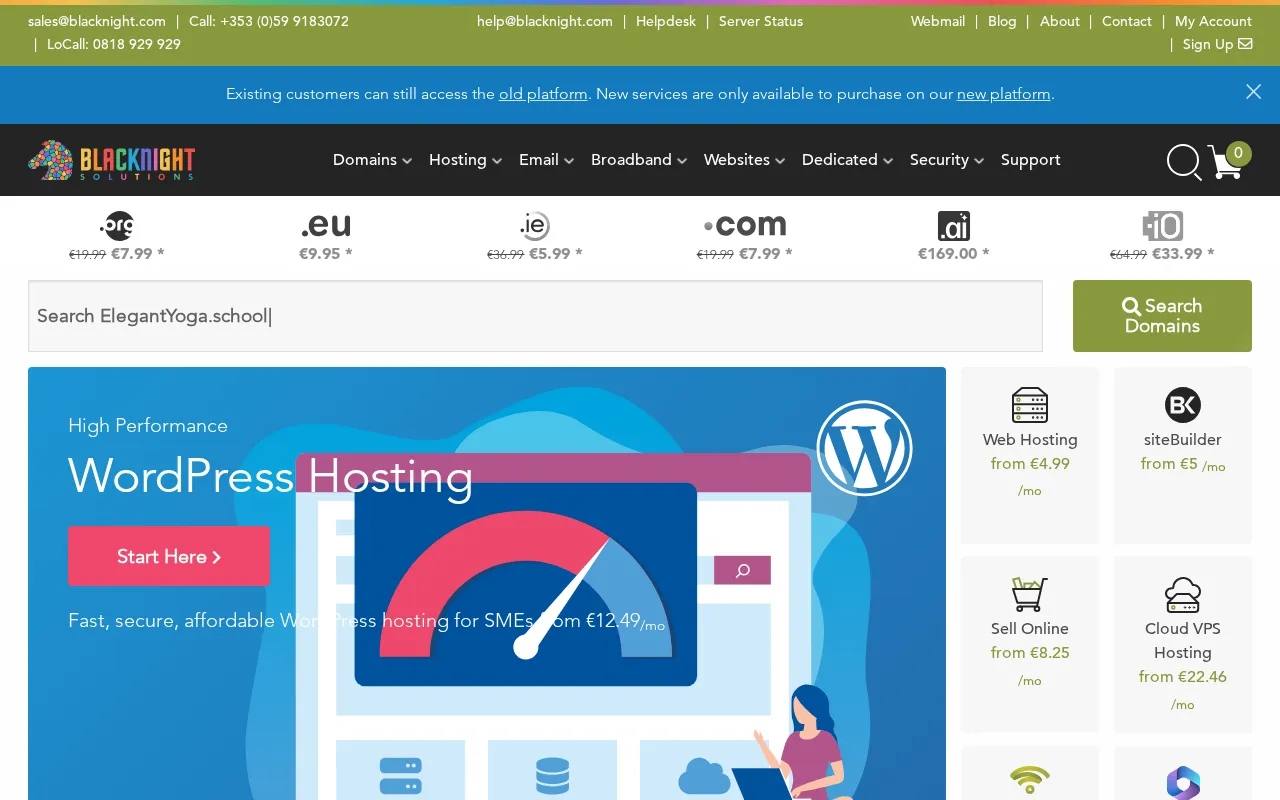Expand the Domains menu
Viewport: 1280px width, 800px height.
[372, 160]
